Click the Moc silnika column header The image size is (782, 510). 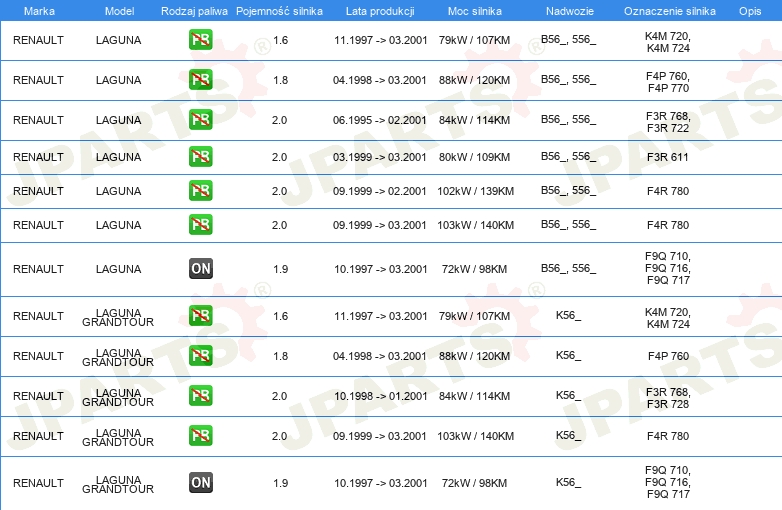coord(475,11)
